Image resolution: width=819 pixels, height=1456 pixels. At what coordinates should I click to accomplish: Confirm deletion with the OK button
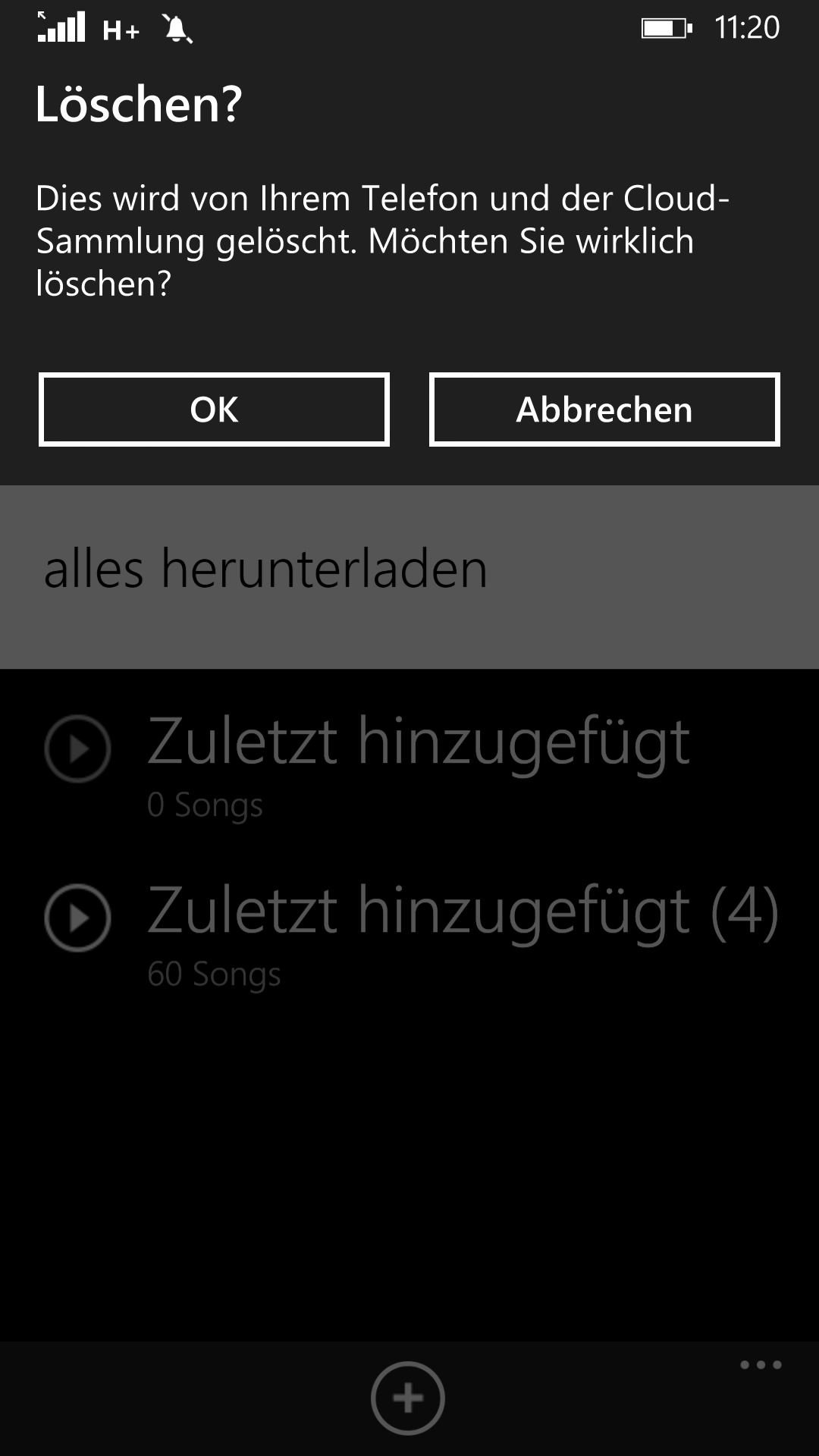pyautogui.click(x=214, y=409)
